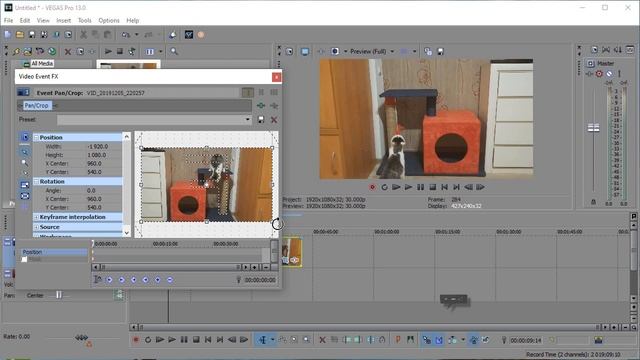Viewport: 640px width, 360px height.
Task: Toggle Enable Snapping in bottom toolbar
Action: 427,340
